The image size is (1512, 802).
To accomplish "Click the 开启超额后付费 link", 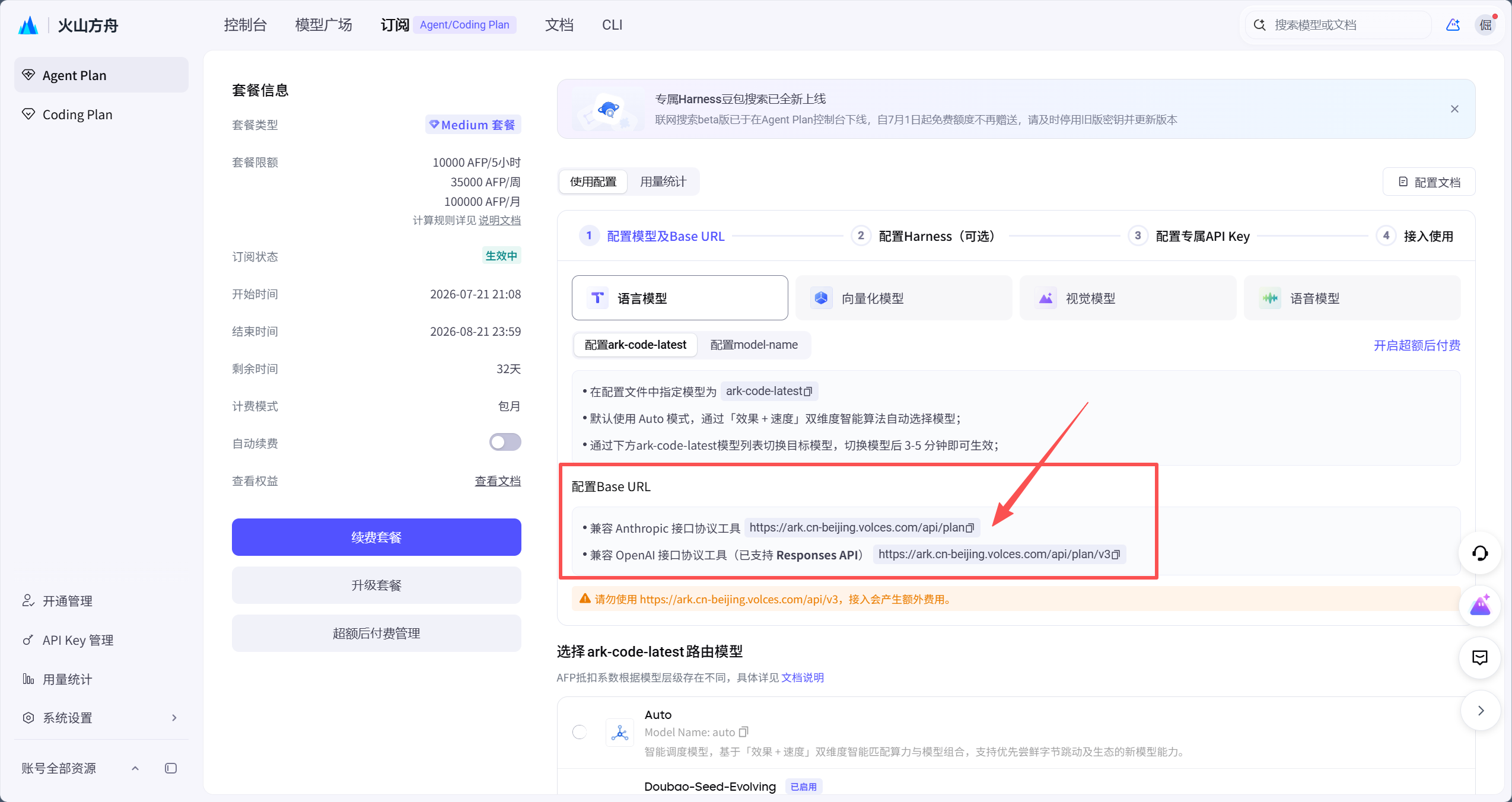I will 1417,345.
